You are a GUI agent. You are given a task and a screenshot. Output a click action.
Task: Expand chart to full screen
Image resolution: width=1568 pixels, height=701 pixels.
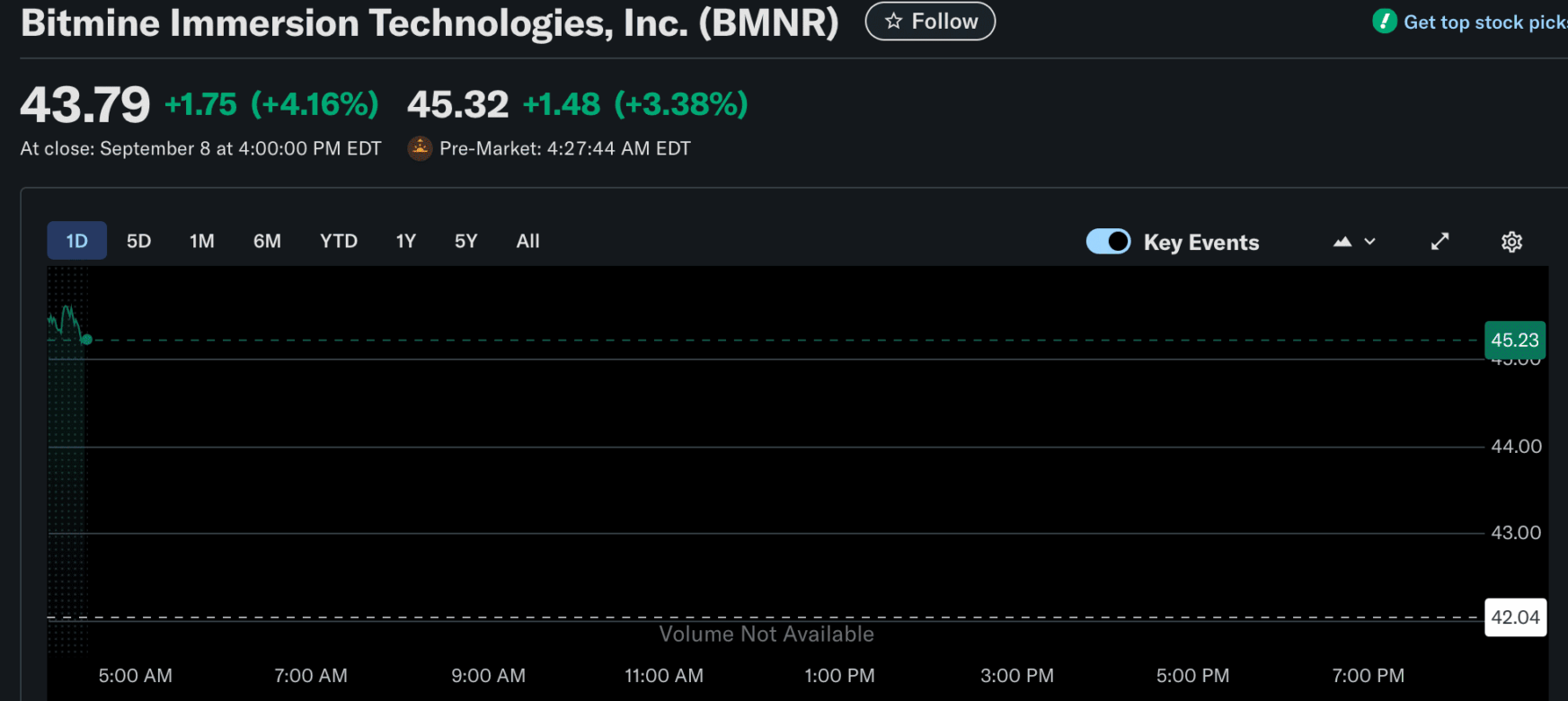click(x=1440, y=242)
